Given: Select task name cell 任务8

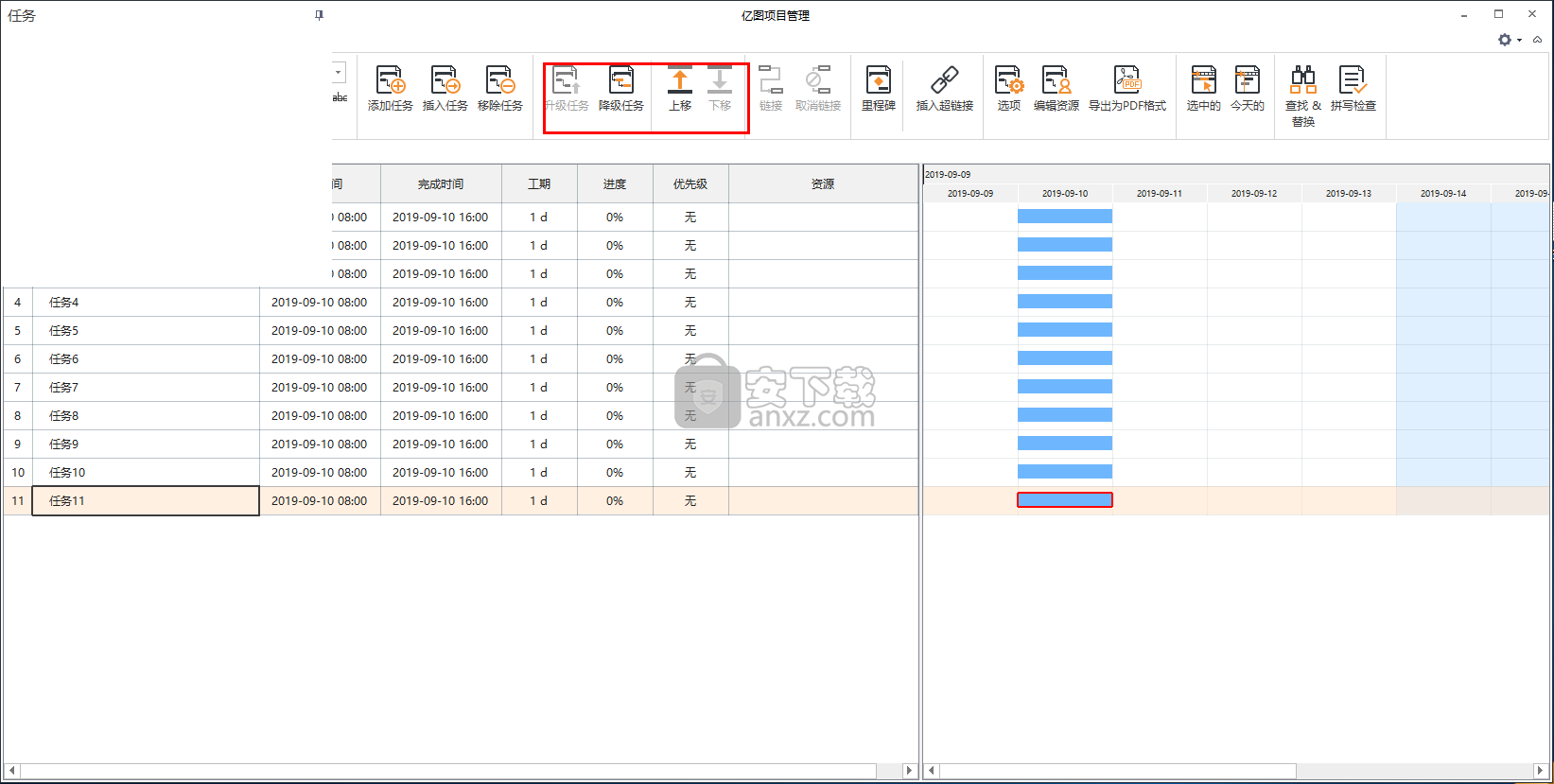Looking at the screenshot, I should (x=146, y=415).
